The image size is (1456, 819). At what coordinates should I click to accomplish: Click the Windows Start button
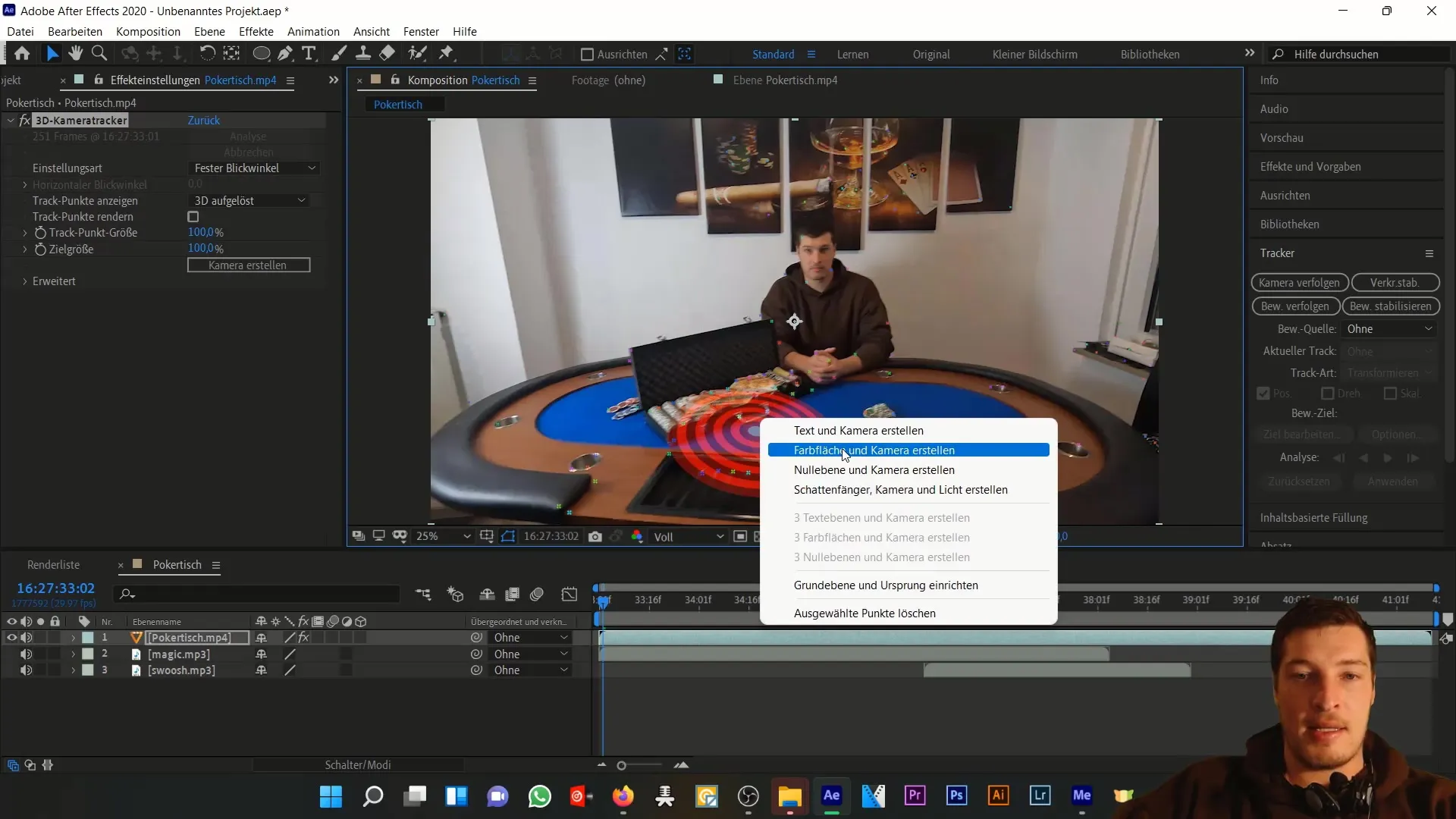coord(331,796)
